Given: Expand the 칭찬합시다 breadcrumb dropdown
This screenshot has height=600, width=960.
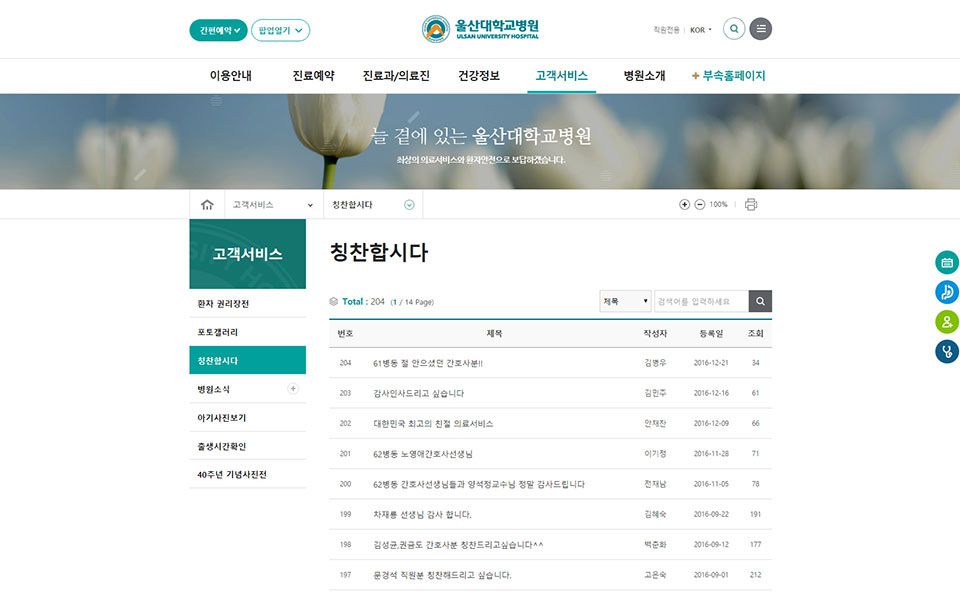Looking at the screenshot, I should click(x=409, y=205).
